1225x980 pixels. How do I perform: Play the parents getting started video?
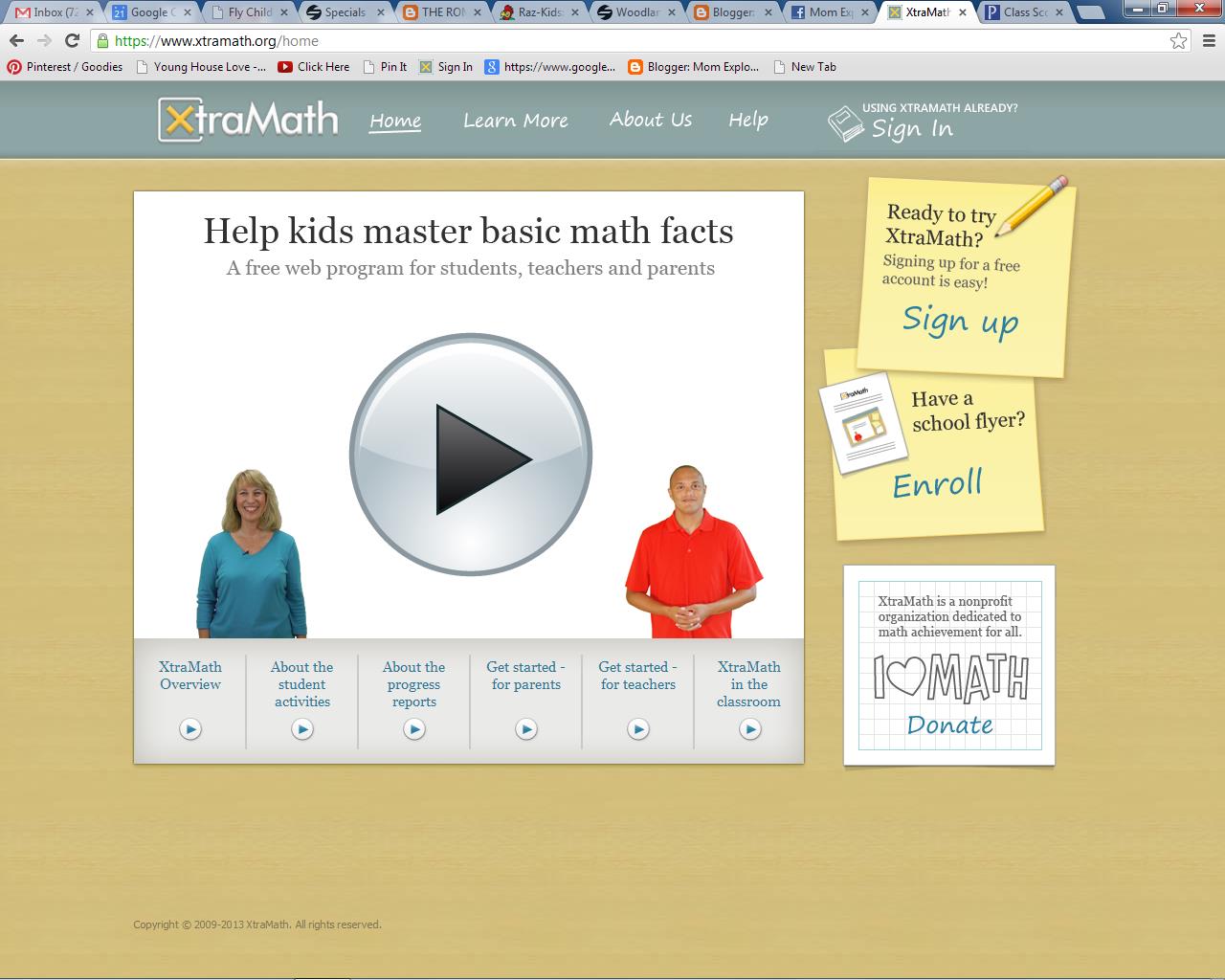[526, 729]
